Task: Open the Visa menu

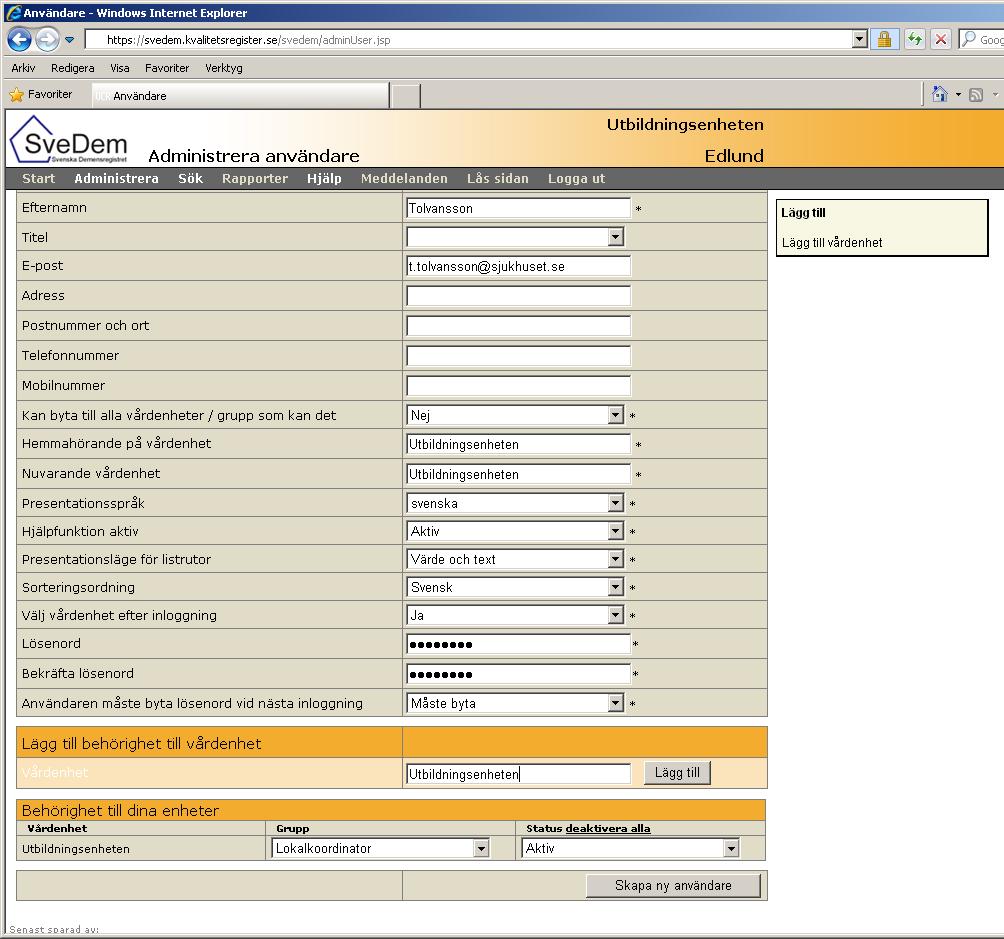Action: tap(119, 68)
